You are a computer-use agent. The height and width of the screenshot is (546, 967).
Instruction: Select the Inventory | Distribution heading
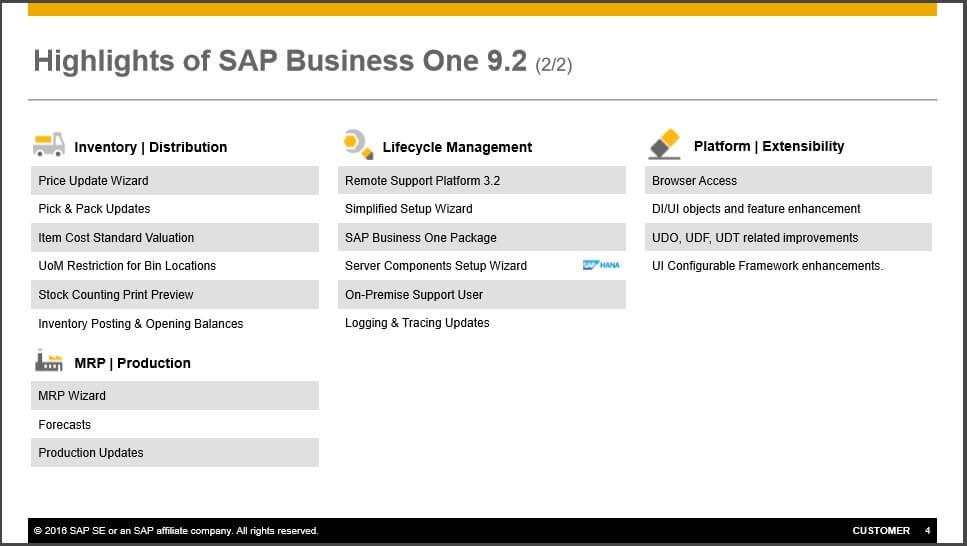tap(150, 147)
